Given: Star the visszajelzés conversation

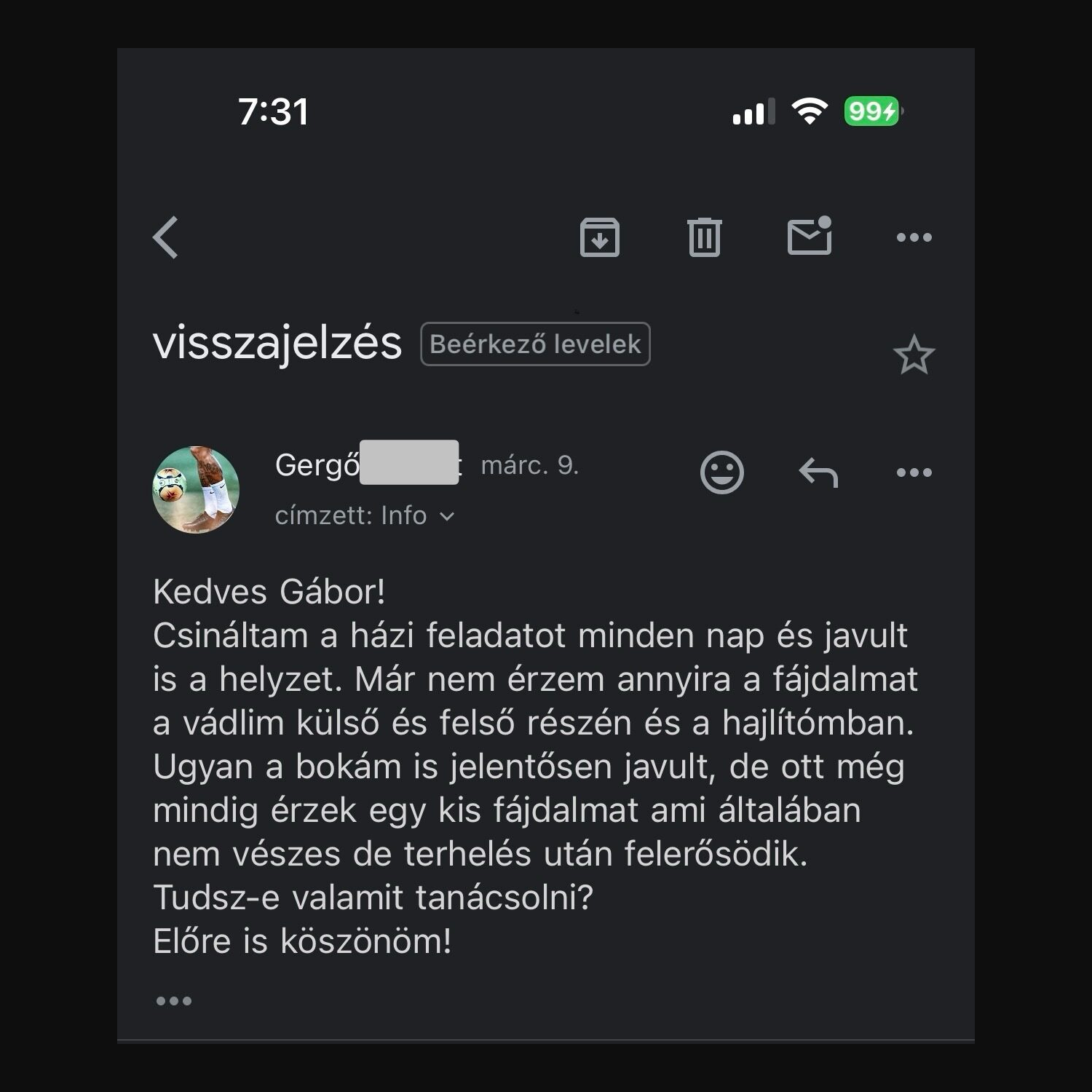Looking at the screenshot, I should (x=914, y=355).
